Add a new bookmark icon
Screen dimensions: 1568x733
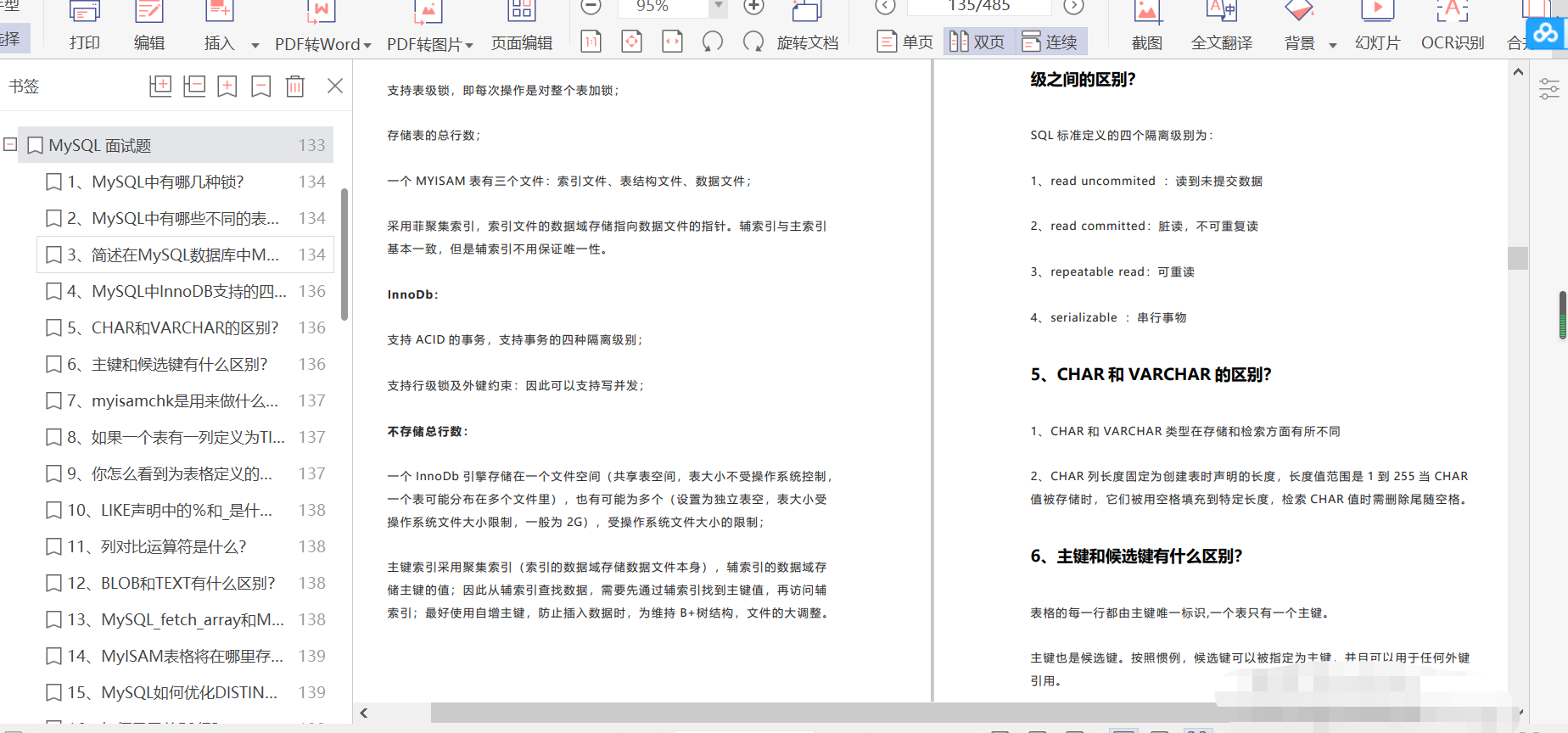click(x=227, y=86)
